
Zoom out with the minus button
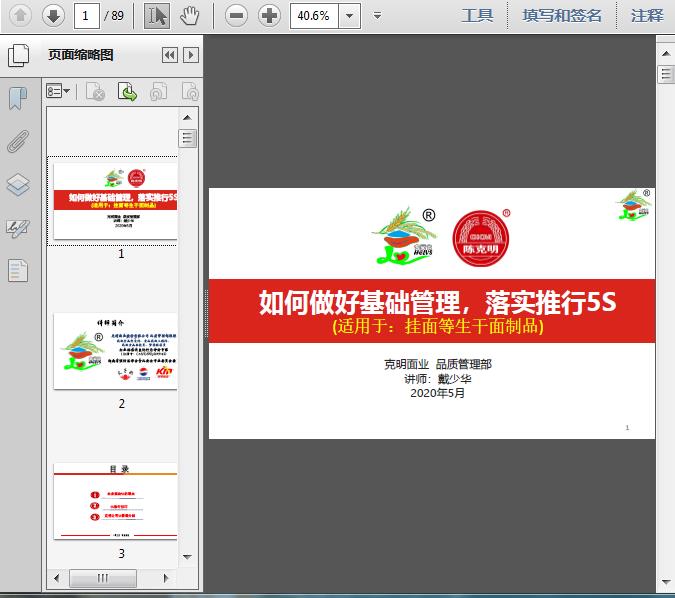tap(236, 16)
